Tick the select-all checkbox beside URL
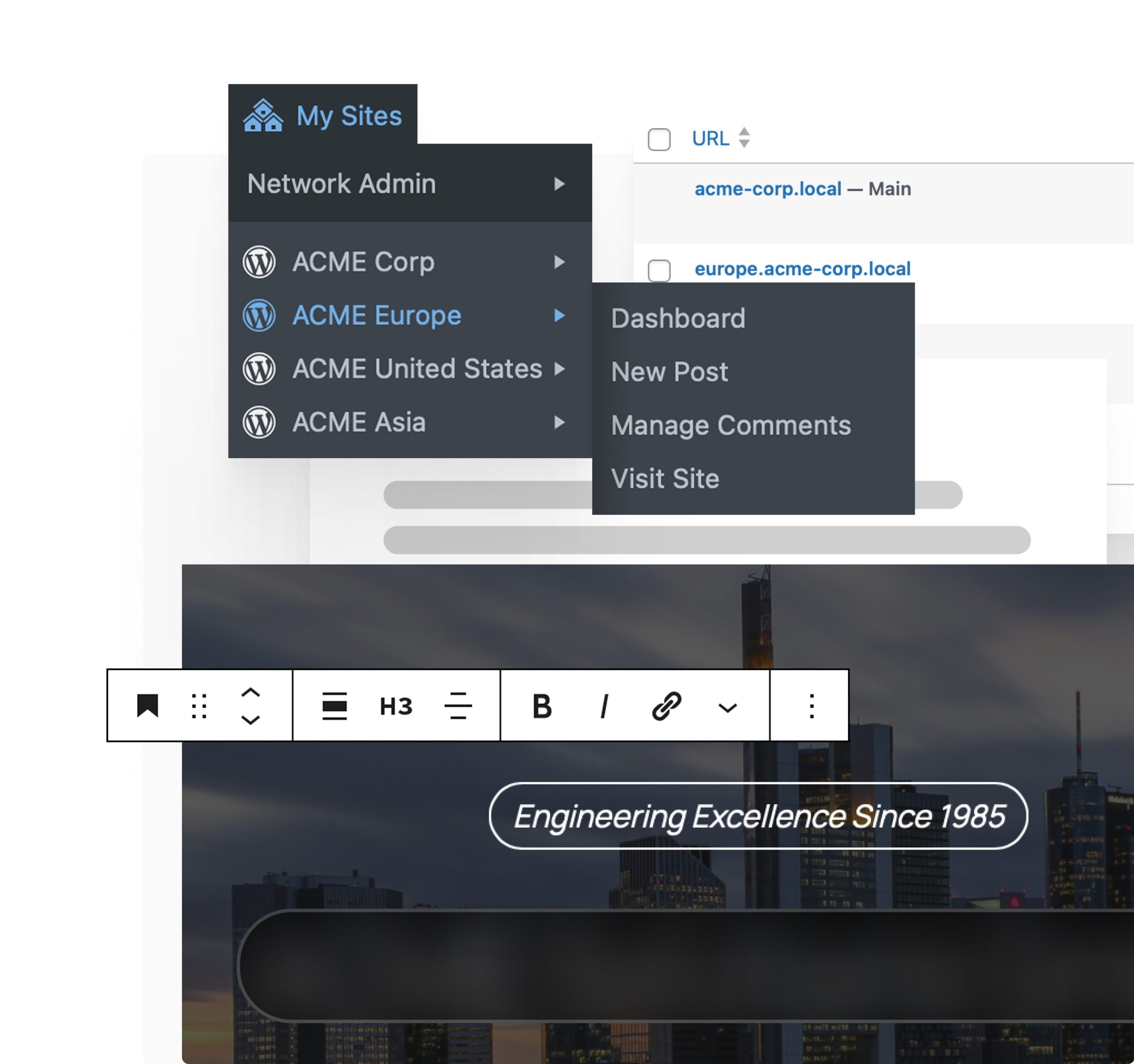 [x=660, y=139]
